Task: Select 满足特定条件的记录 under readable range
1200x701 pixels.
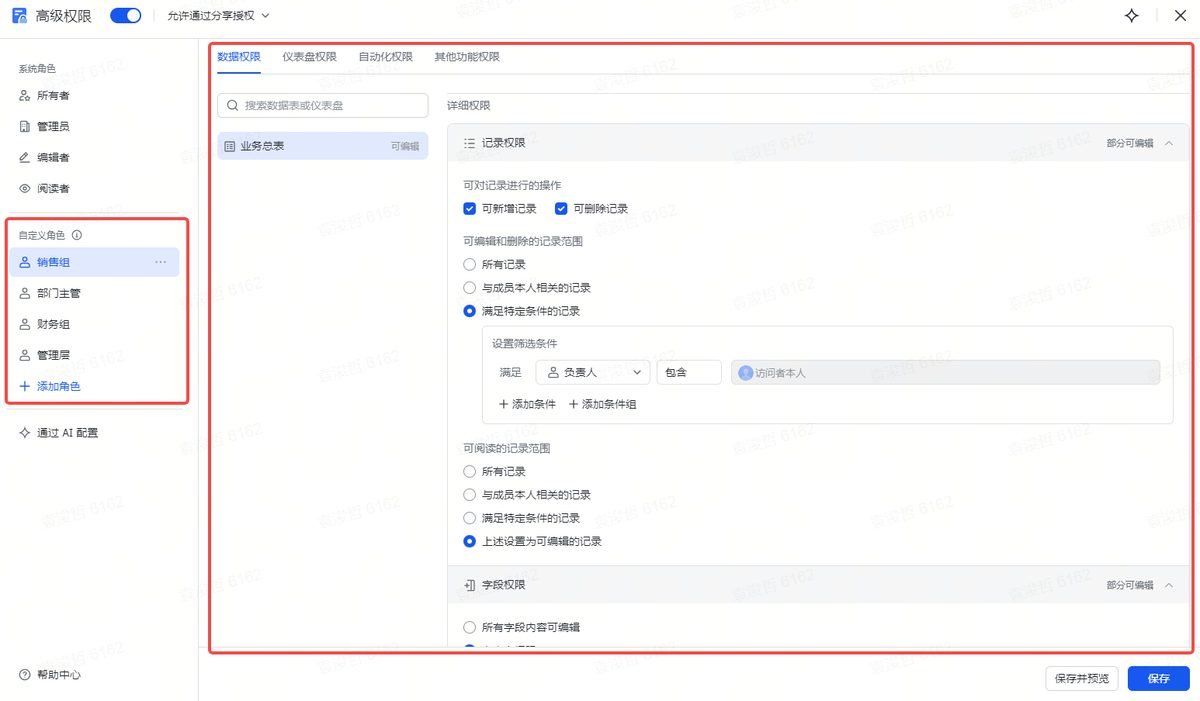Action: [469, 518]
